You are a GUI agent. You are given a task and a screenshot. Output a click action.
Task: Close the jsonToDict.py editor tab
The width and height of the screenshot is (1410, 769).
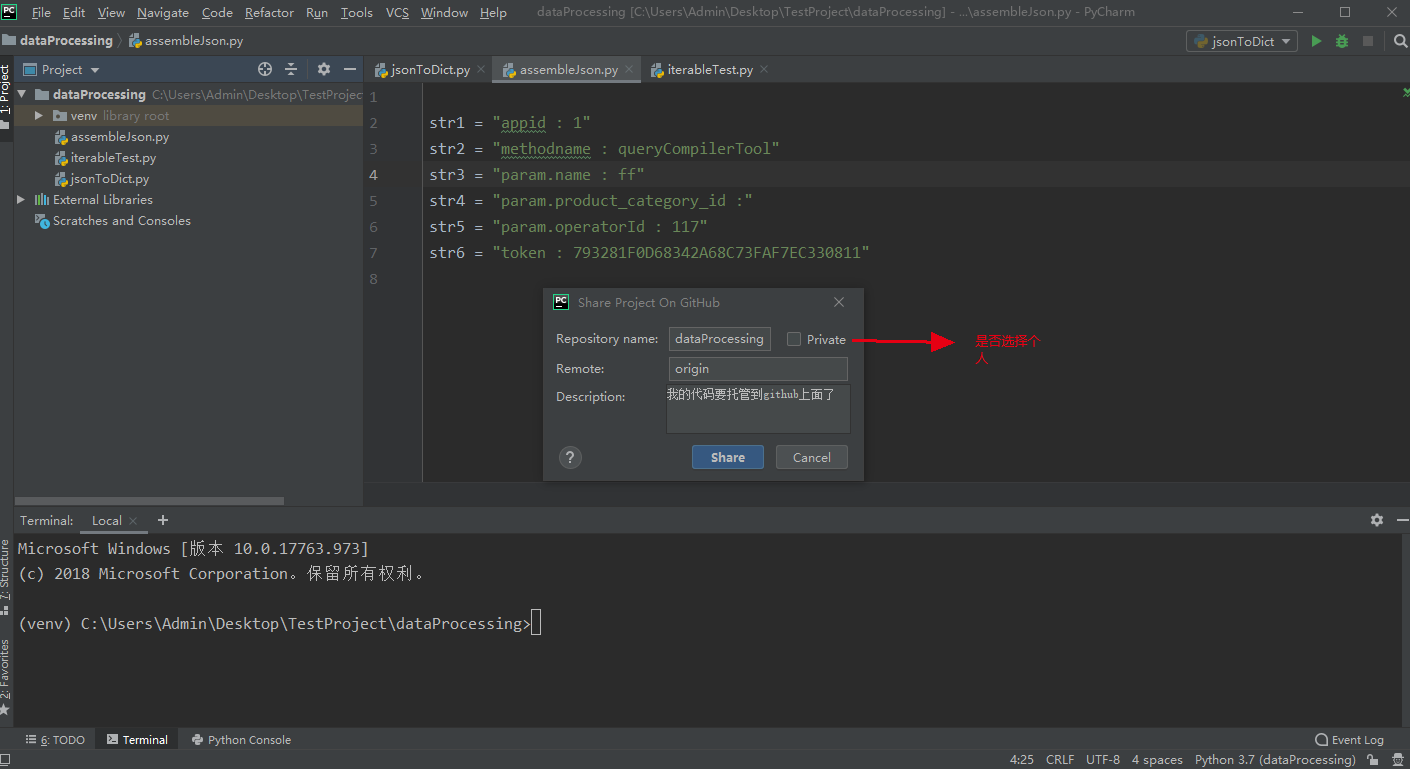point(481,69)
